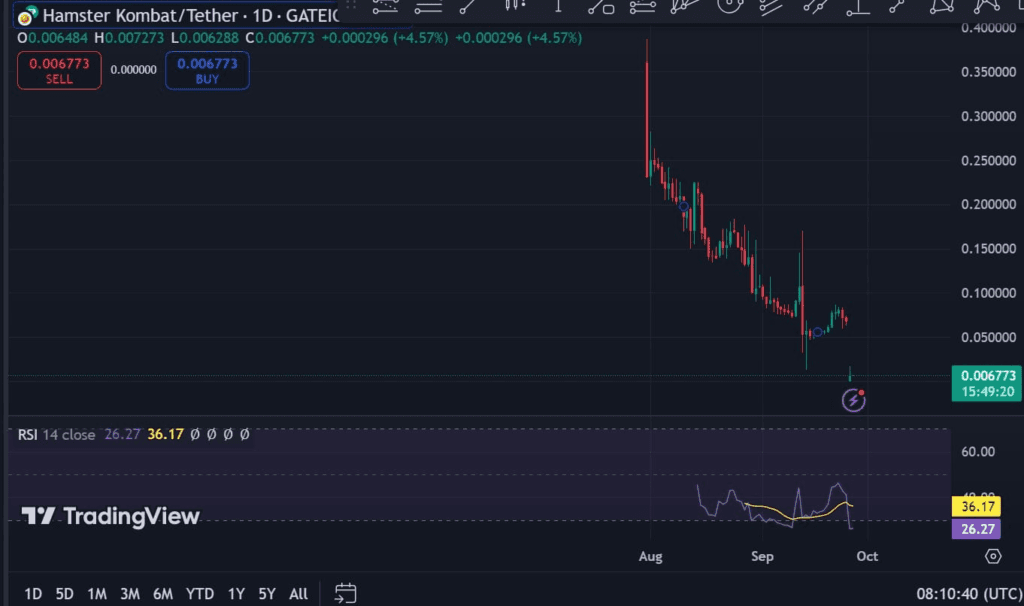This screenshot has width=1024, height=606.
Task: Click the yellow 36.17 RSI scale label
Action: 976,506
